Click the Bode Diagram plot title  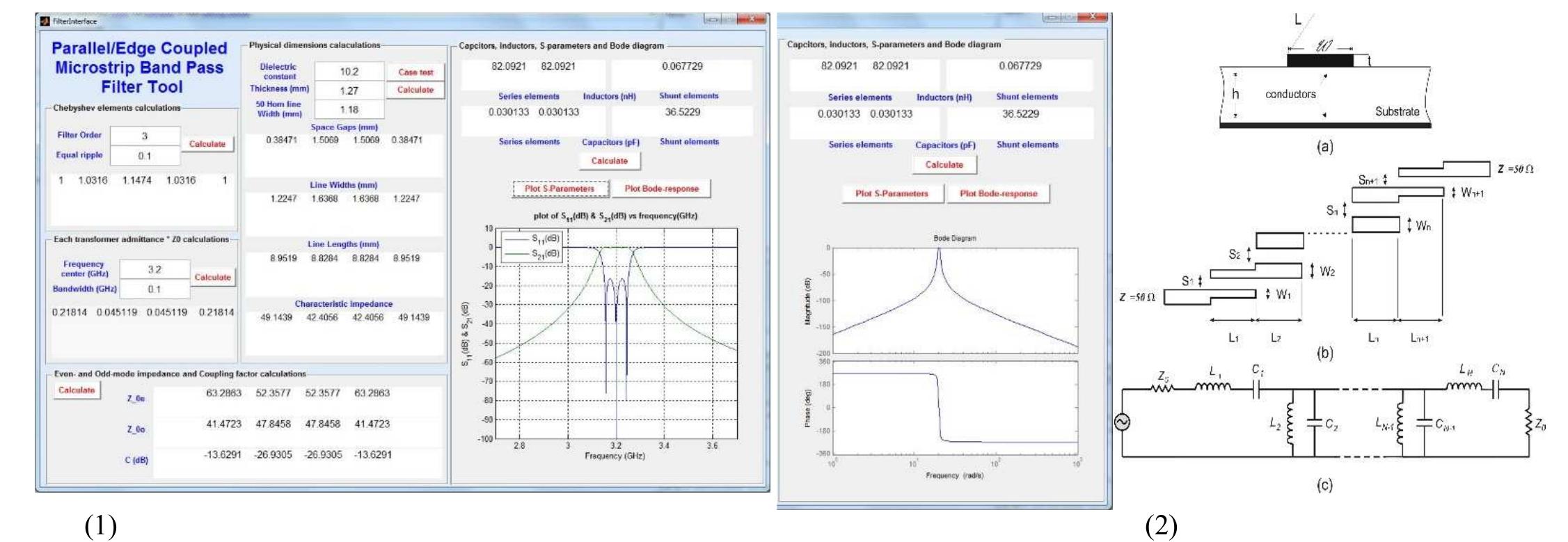(x=954, y=238)
